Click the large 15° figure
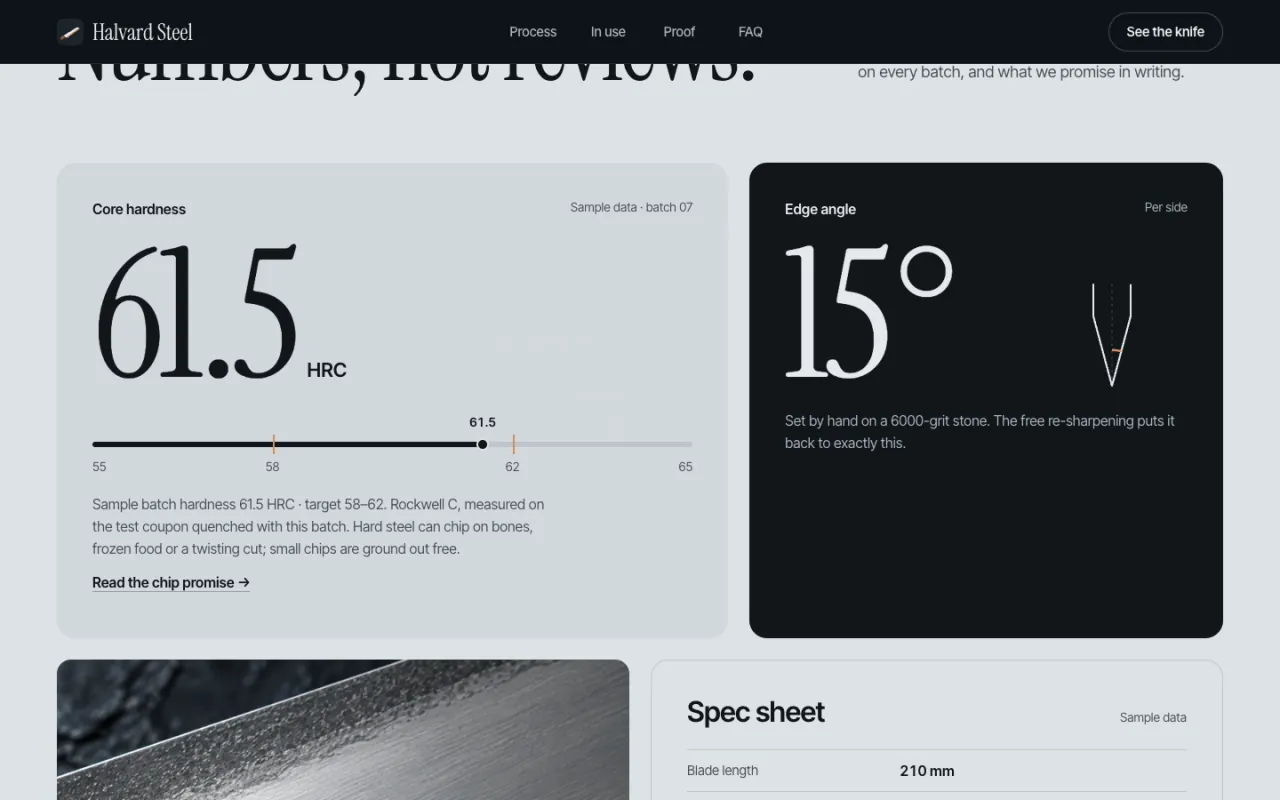The width and height of the screenshot is (1280, 800). pyautogui.click(x=869, y=312)
